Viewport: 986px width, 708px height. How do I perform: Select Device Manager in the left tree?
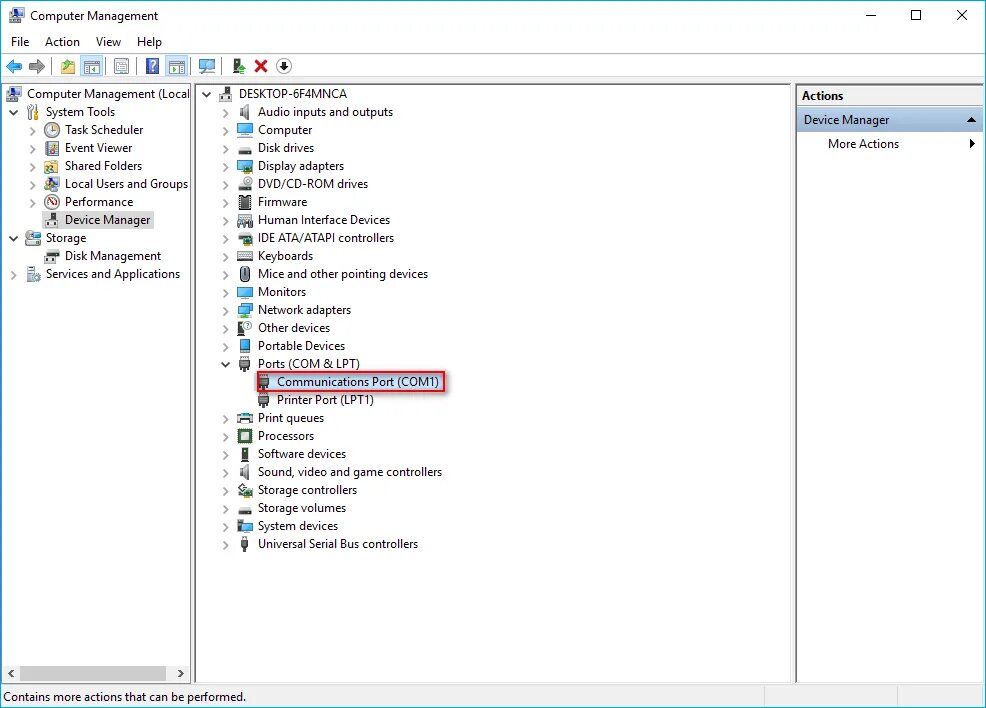click(x=108, y=220)
